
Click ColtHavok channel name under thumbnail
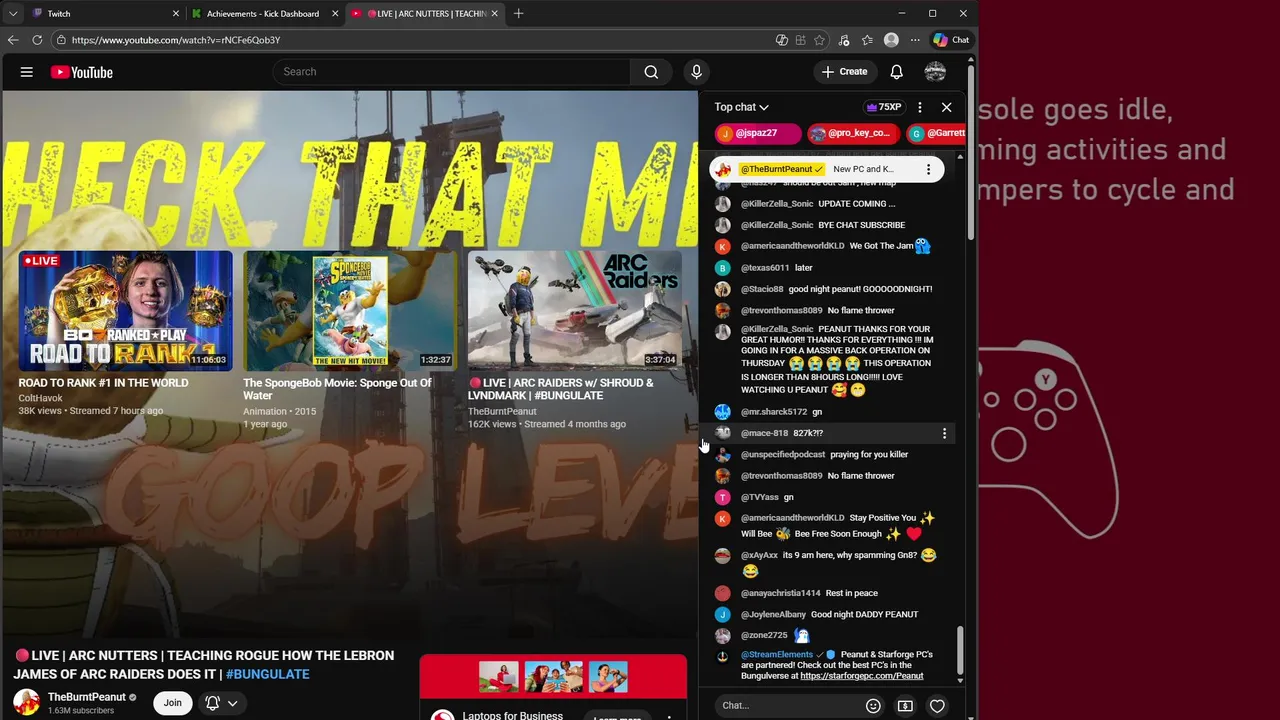40,398
